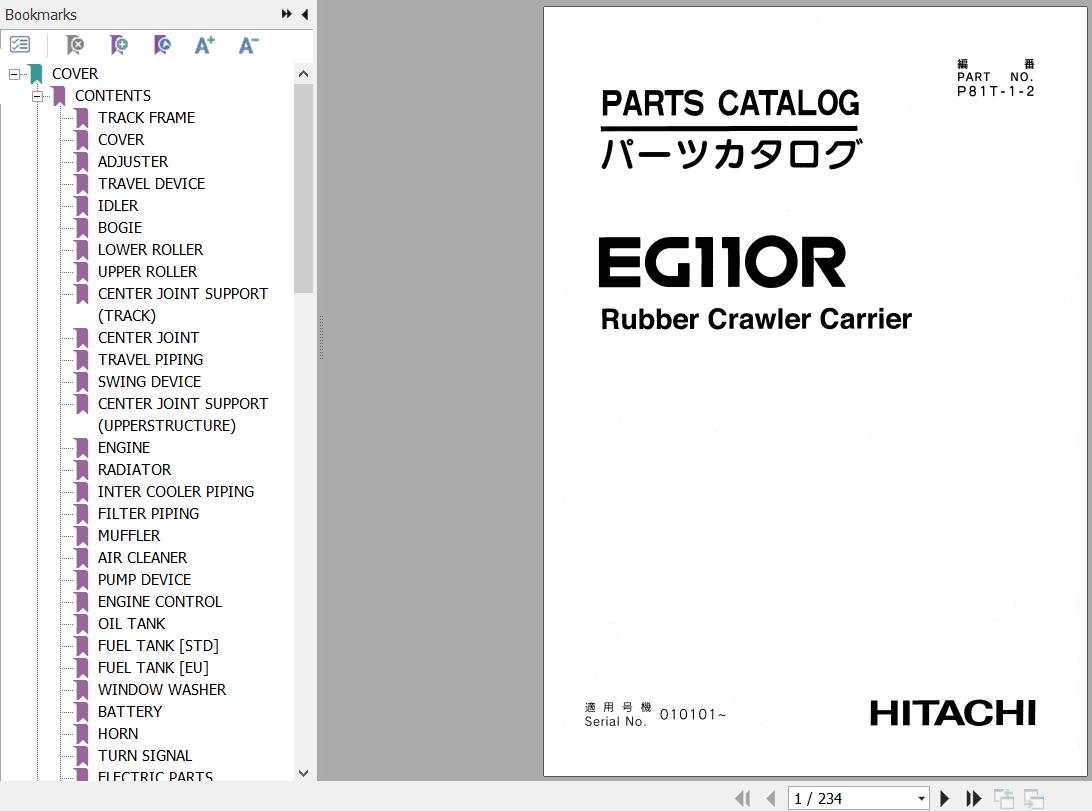Click the Bookmarks panel title
Image resolution: width=1092 pixels, height=811 pixels.
click(x=40, y=15)
